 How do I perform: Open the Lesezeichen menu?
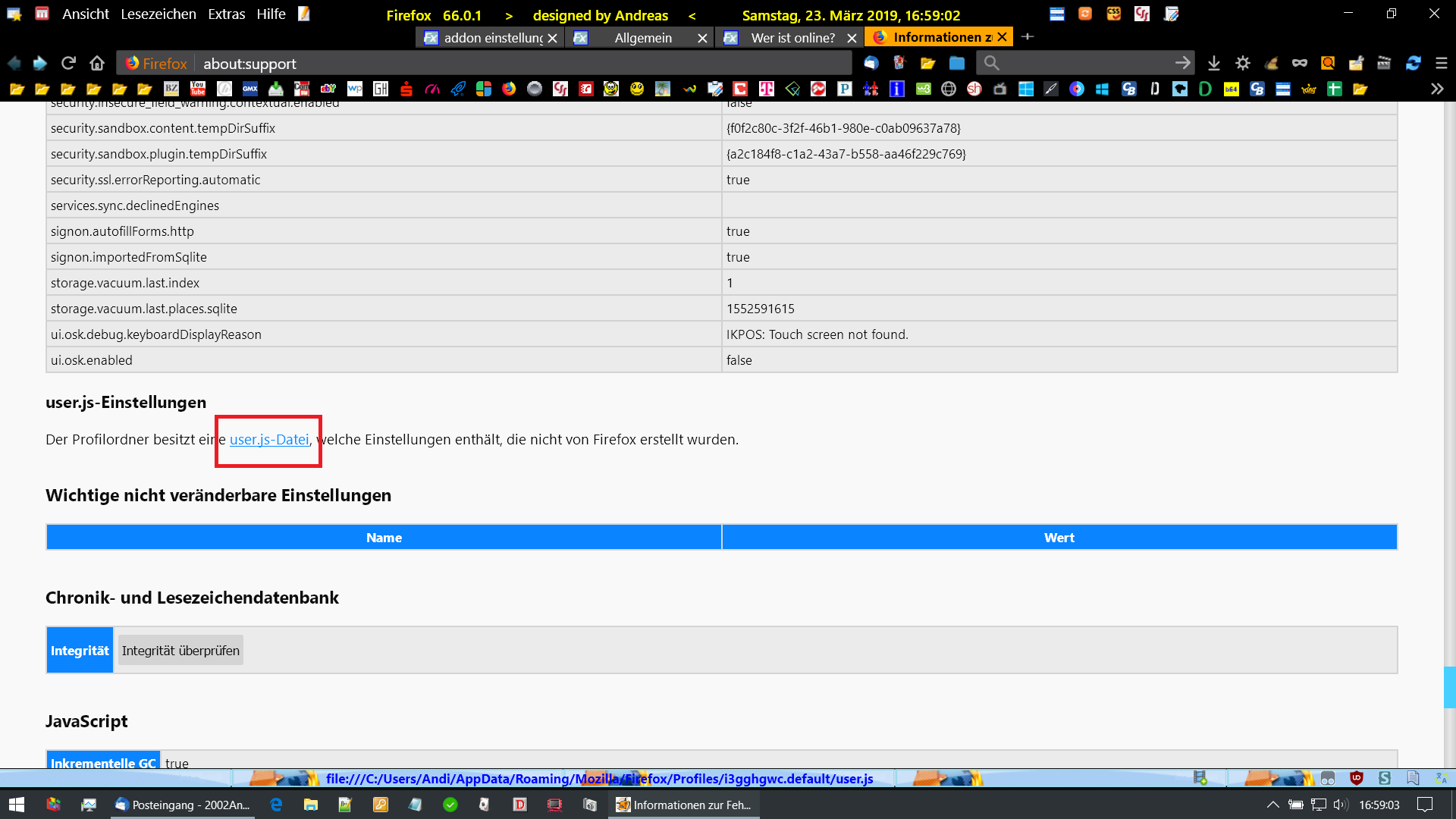[x=158, y=14]
